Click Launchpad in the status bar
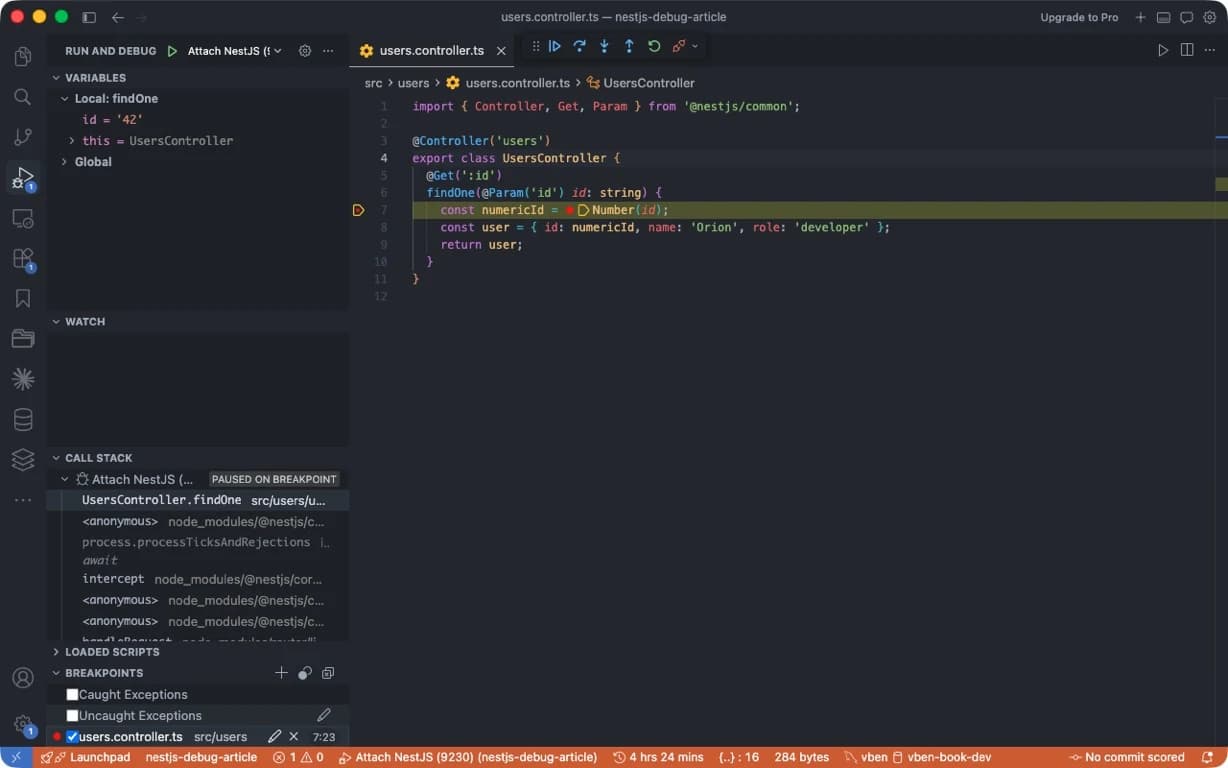 (92, 757)
